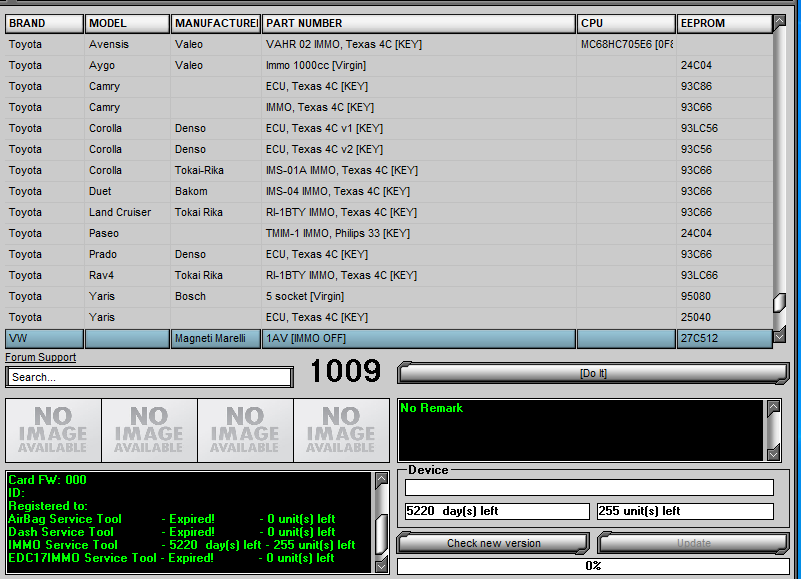
Task: Click the CPU column header
Action: pyautogui.click(x=626, y=23)
